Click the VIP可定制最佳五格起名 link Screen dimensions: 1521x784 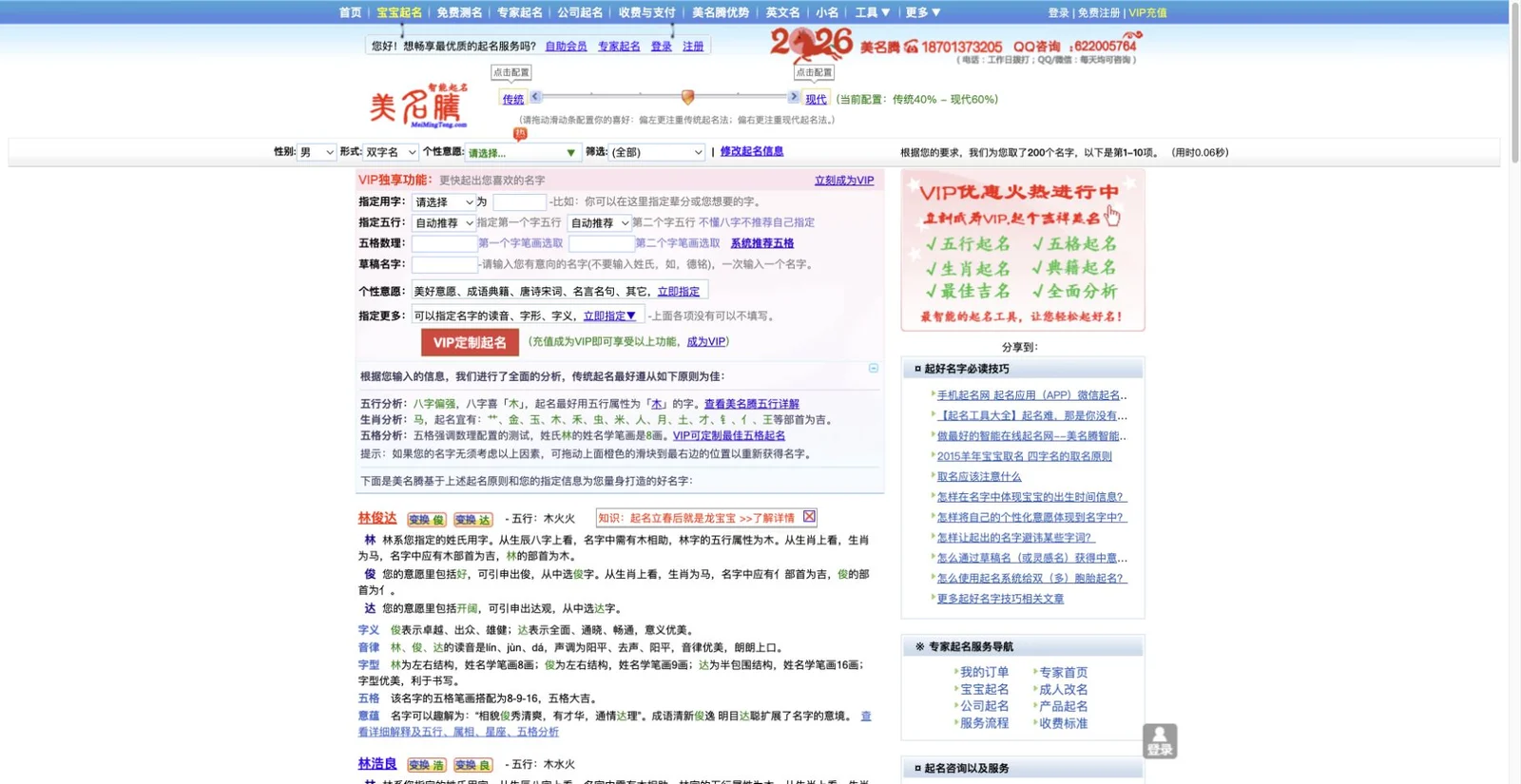pyautogui.click(x=729, y=436)
